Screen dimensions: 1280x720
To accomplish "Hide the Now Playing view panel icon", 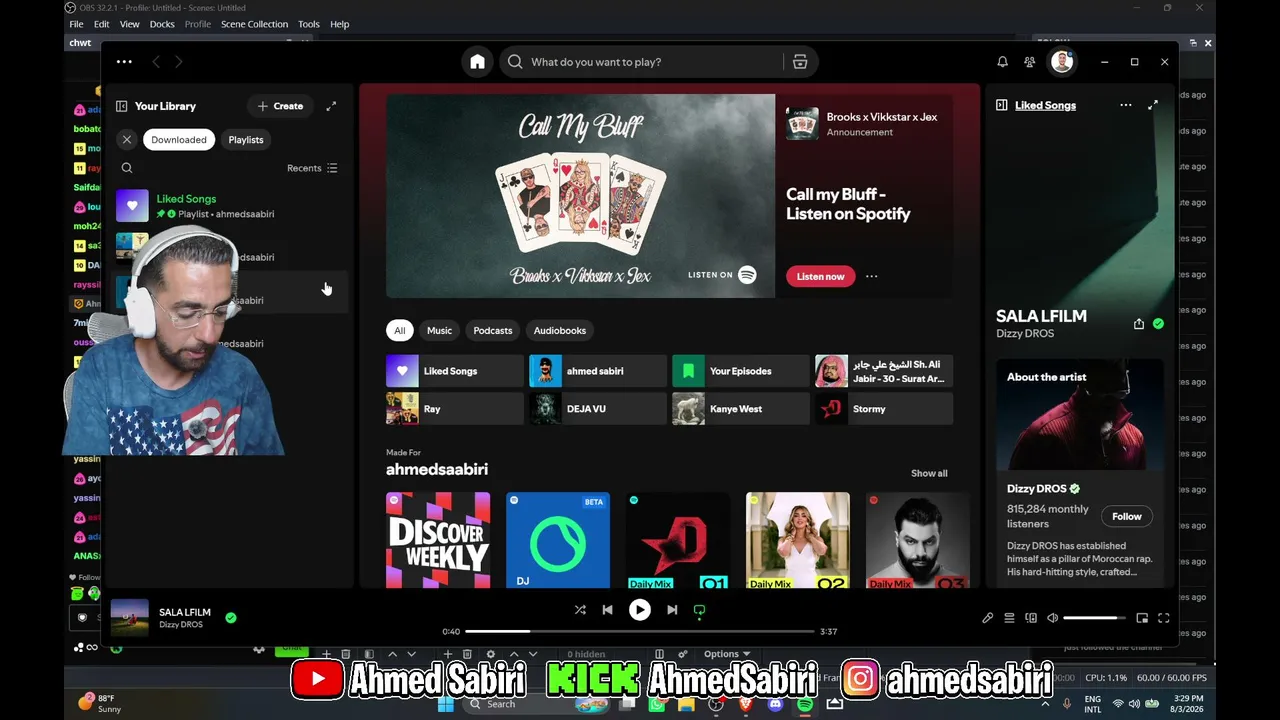I will tap(1001, 105).
